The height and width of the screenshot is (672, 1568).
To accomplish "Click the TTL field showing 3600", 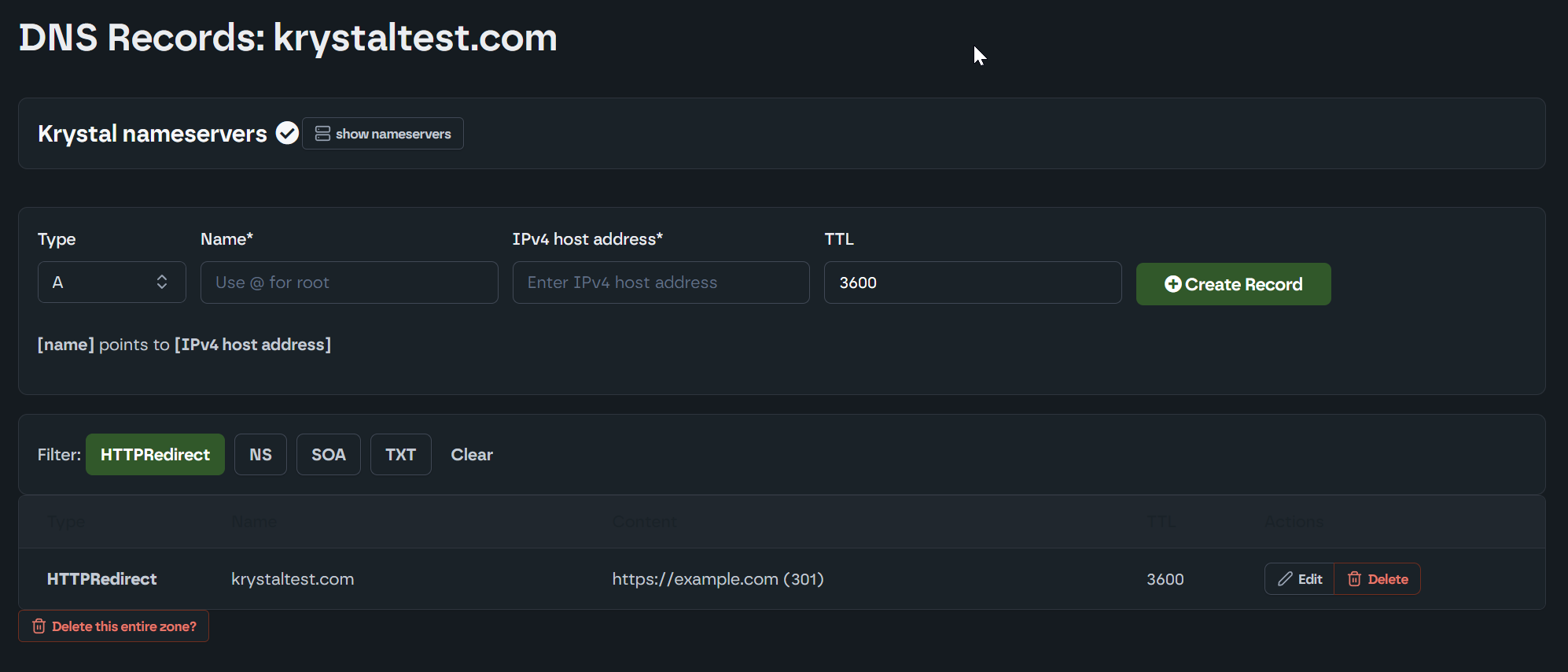I will click(972, 282).
